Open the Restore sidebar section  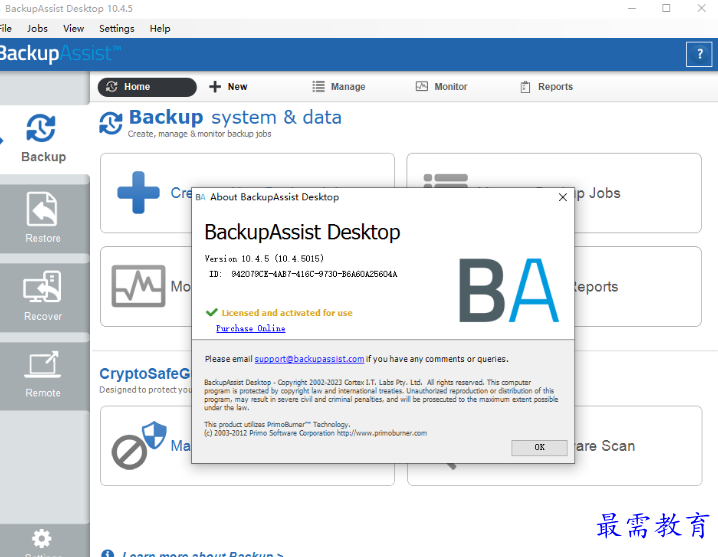pyautogui.click(x=44, y=218)
